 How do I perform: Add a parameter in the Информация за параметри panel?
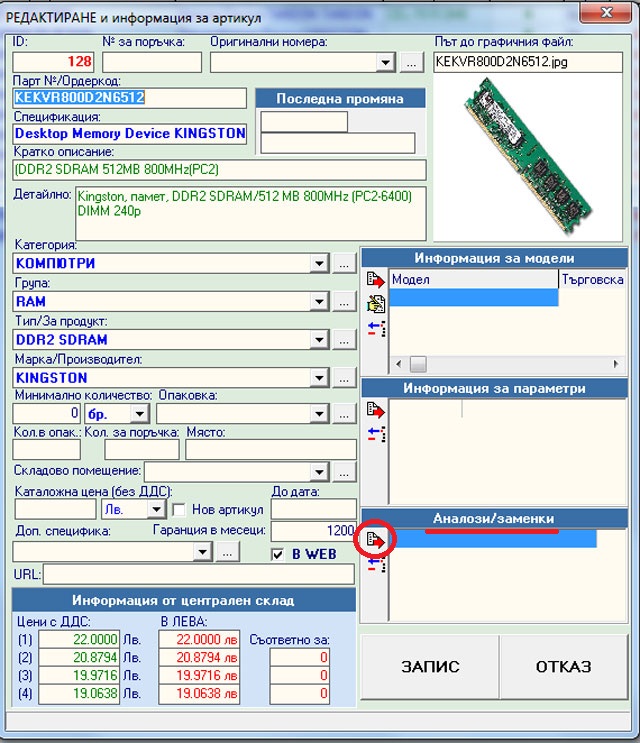coord(376,410)
